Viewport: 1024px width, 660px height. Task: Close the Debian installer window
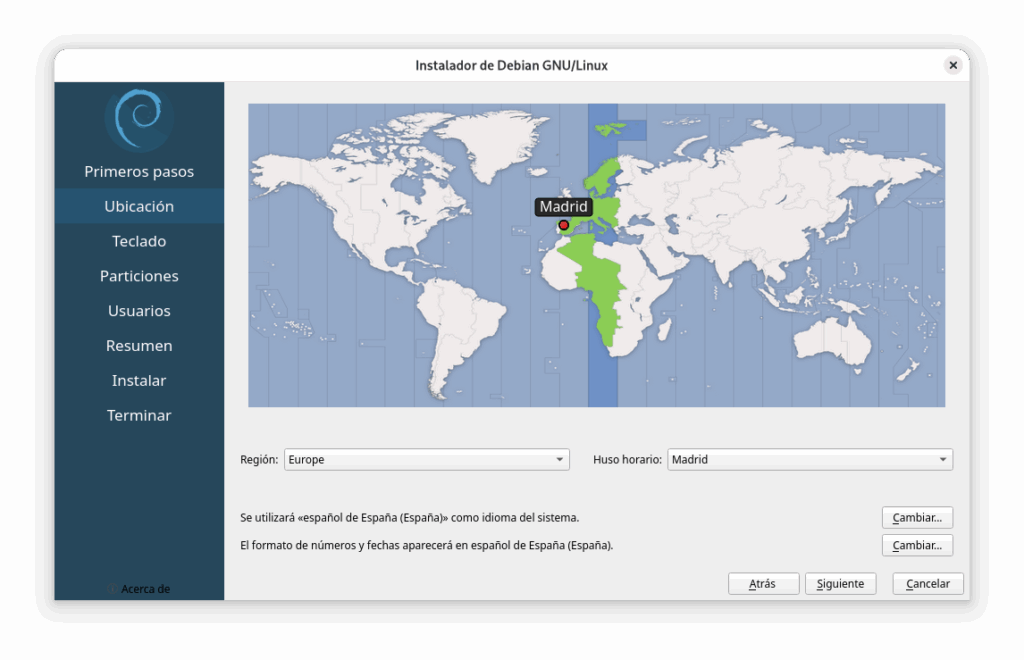tap(953, 65)
